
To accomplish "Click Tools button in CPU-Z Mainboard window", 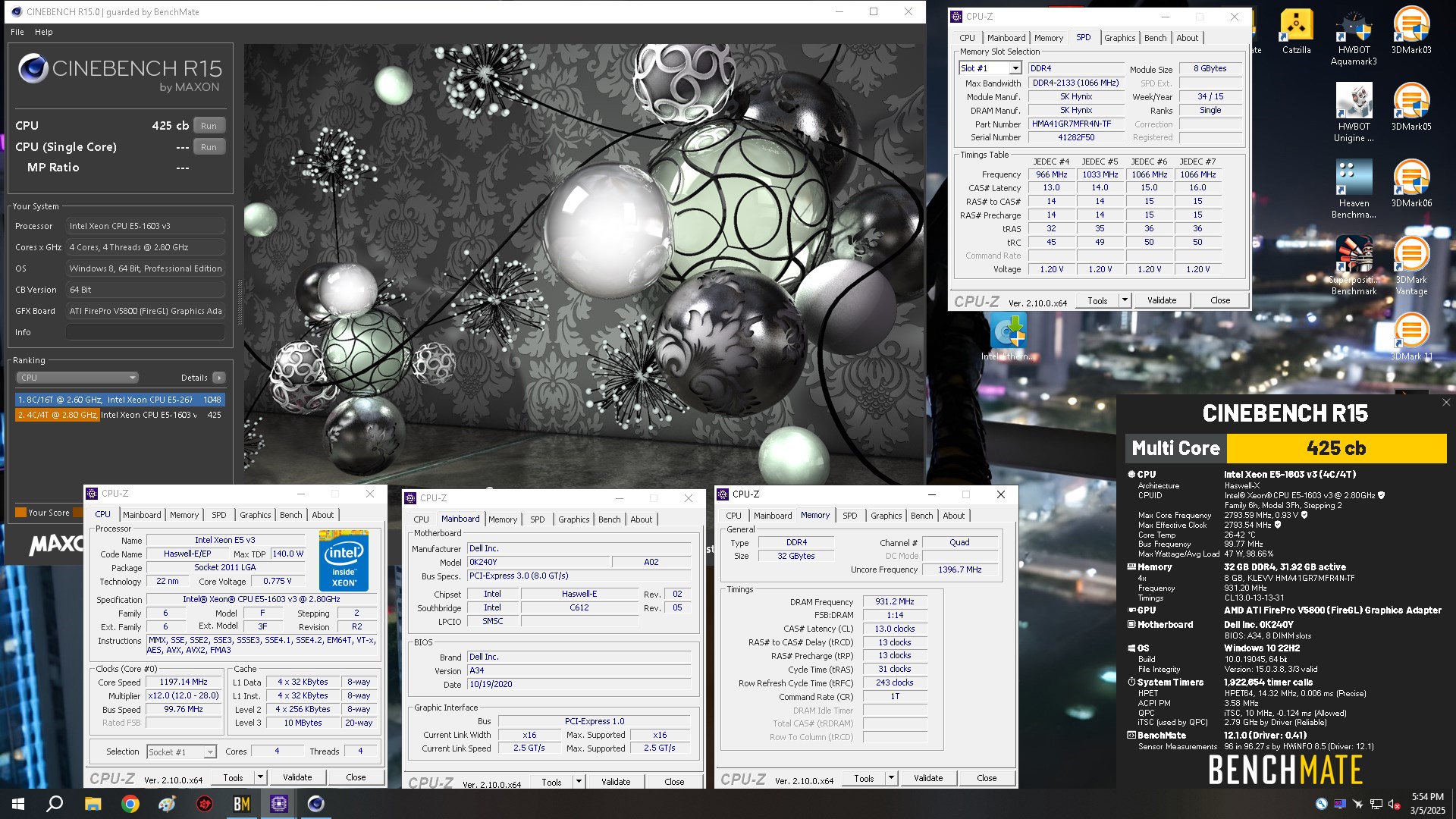I will 551,782.
